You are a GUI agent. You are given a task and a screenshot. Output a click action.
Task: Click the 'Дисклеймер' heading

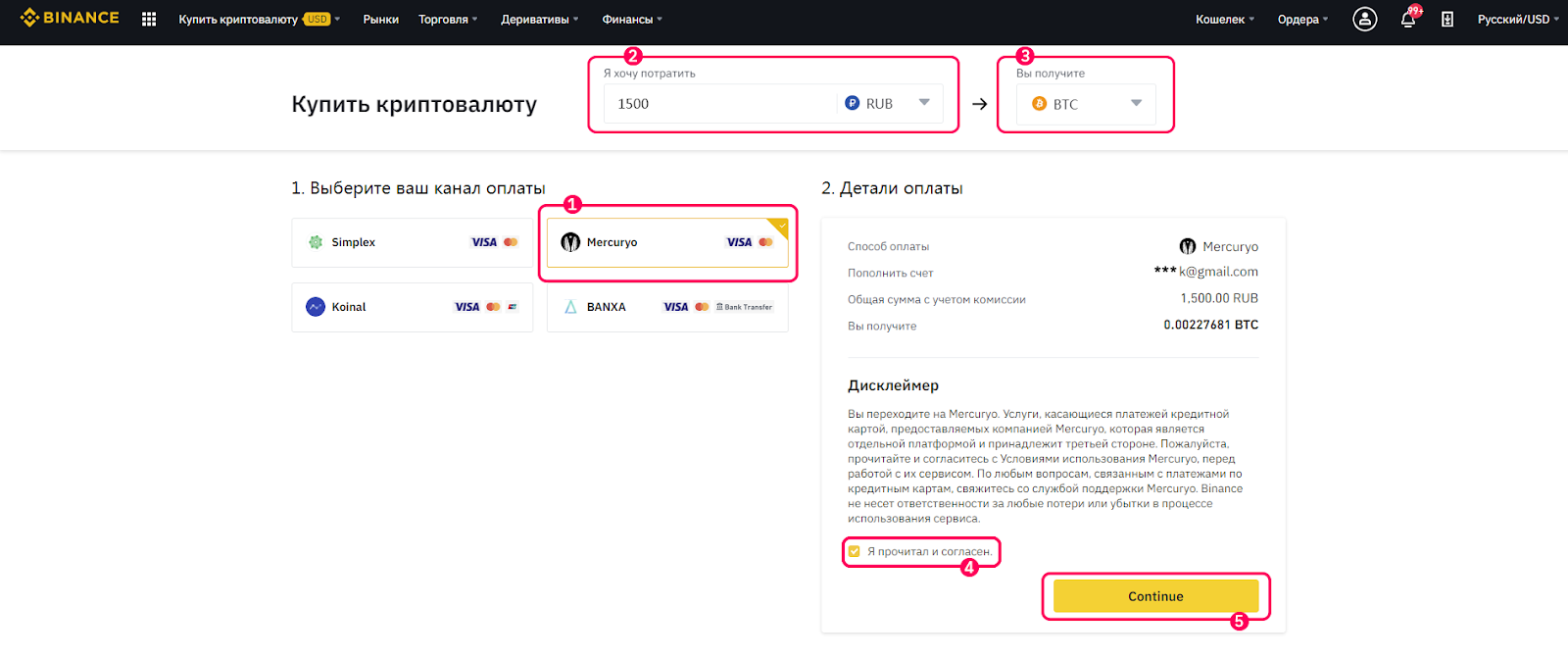[x=893, y=385]
